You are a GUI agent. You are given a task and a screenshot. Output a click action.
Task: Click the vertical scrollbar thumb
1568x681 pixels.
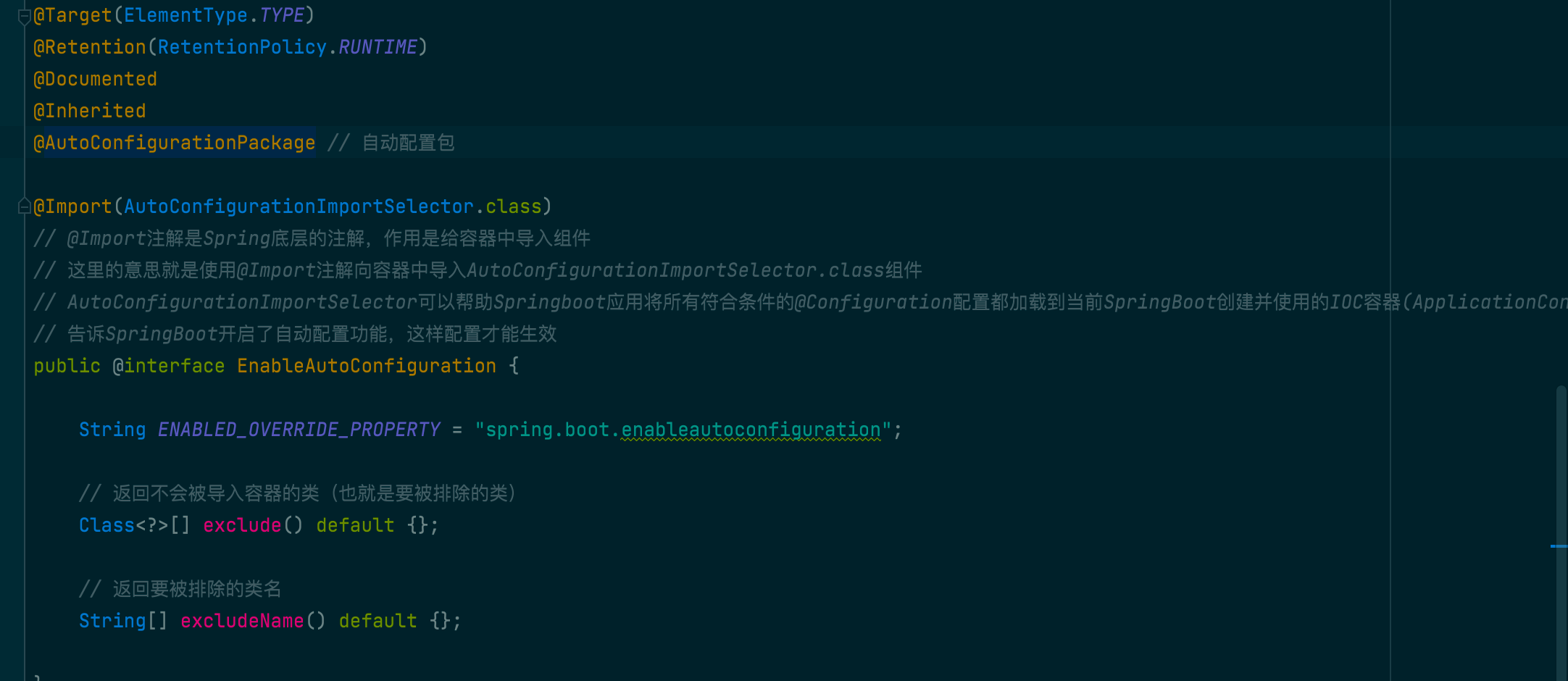1561,533
